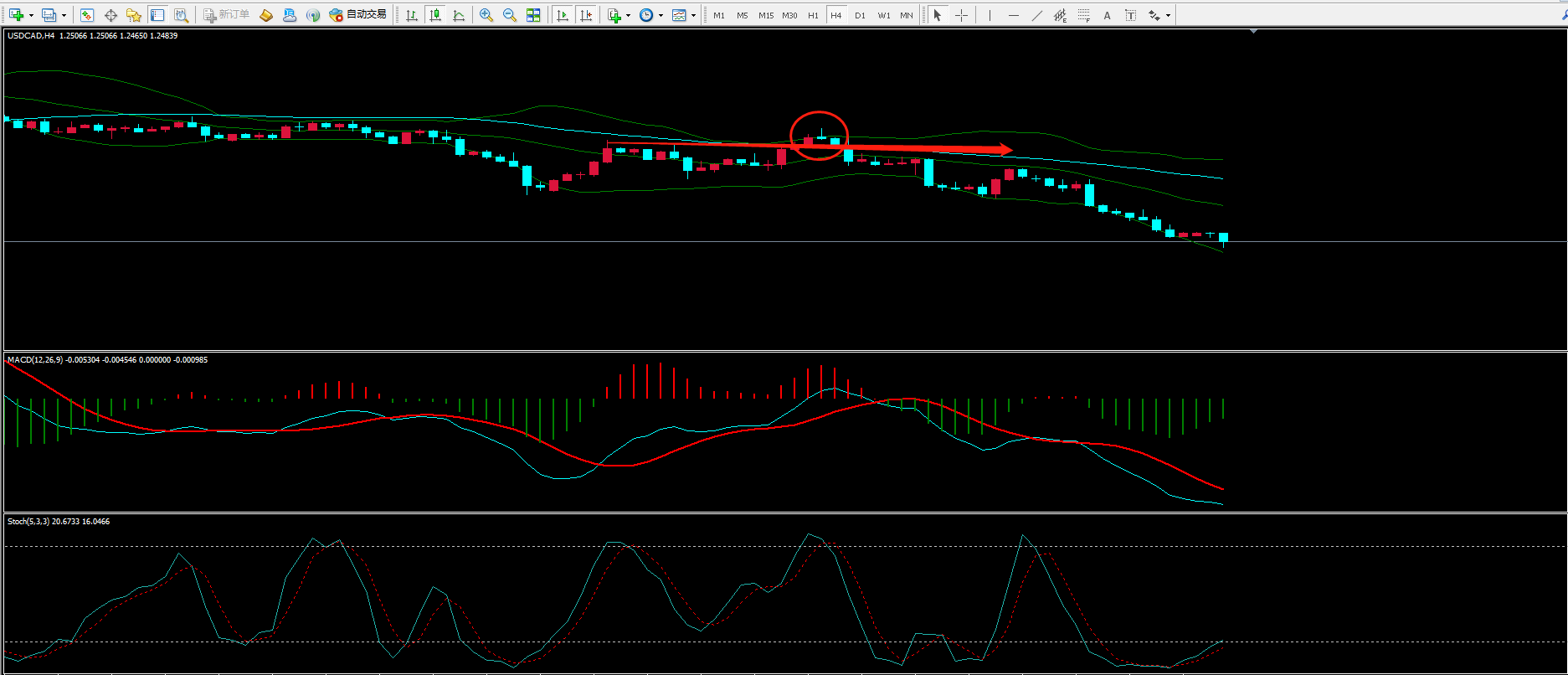Switch to the D1 timeframe
1568x675 pixels.
[x=860, y=15]
